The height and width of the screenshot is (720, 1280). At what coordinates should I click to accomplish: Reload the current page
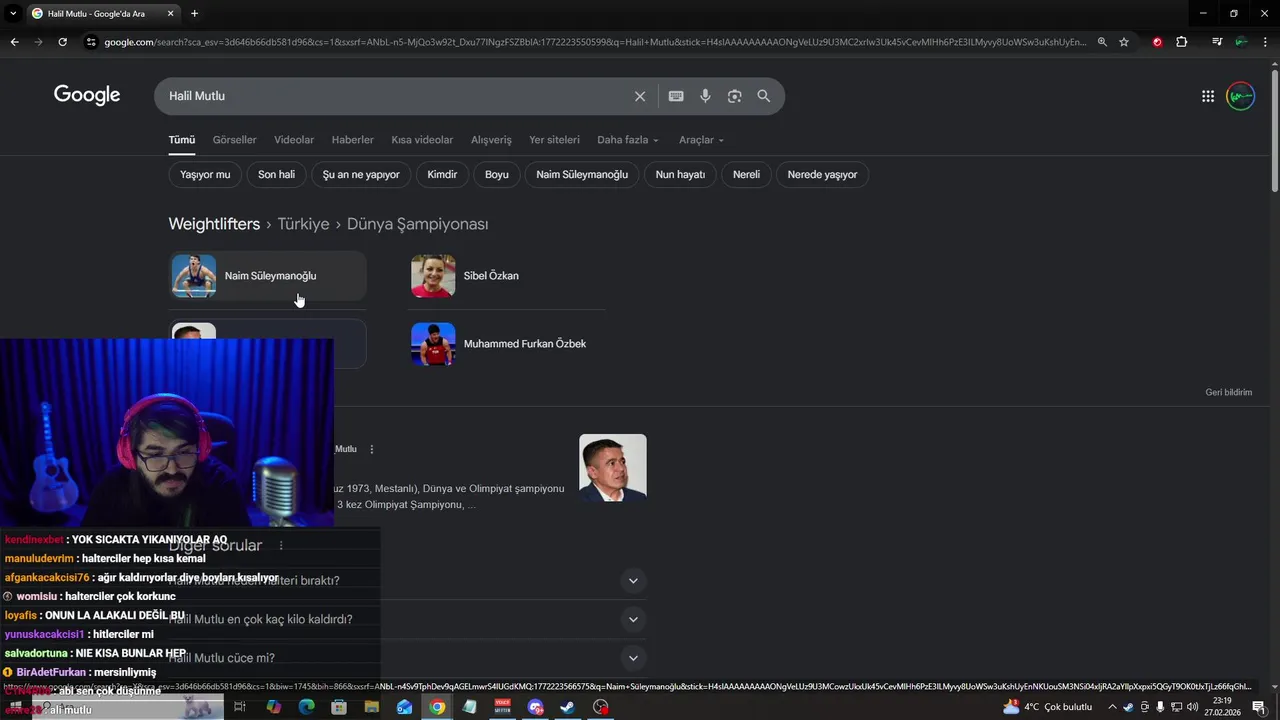(62, 42)
